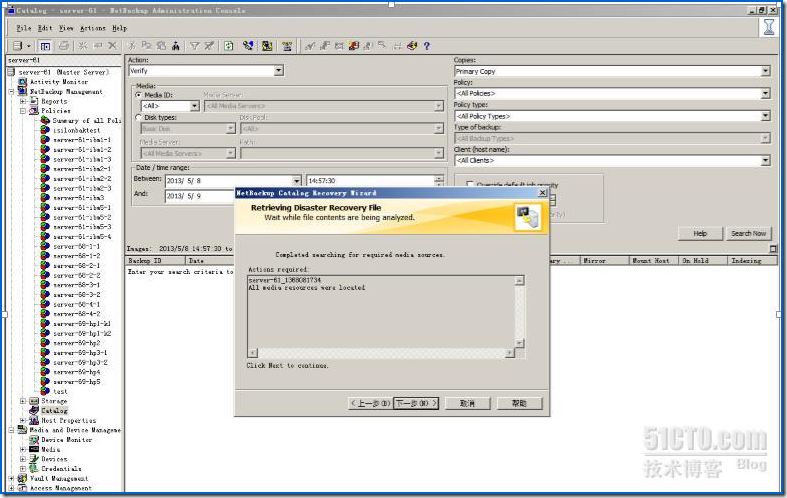Click the wizard Cancel (取消) button
Screen dimensions: 787x498
468,403
